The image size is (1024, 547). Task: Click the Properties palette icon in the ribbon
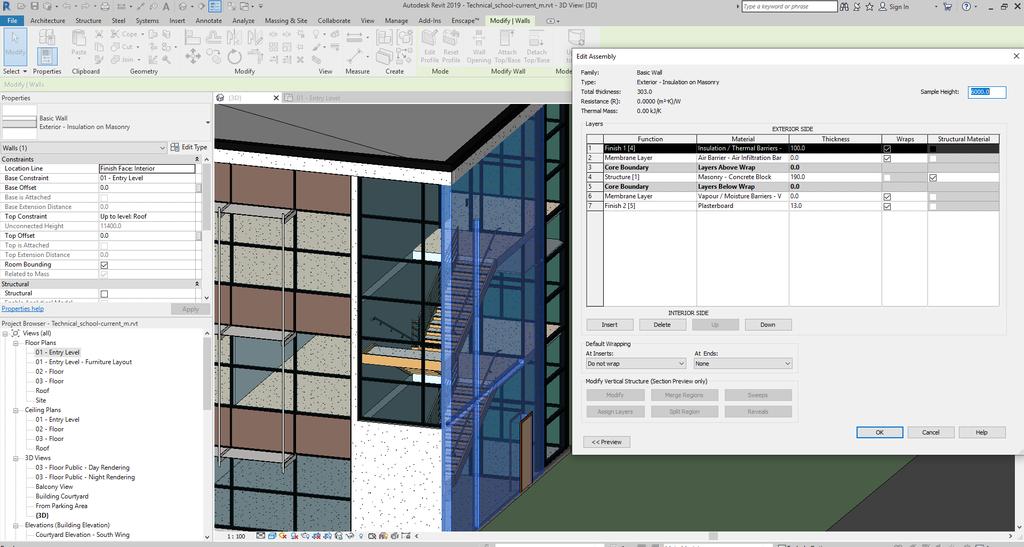pos(46,55)
